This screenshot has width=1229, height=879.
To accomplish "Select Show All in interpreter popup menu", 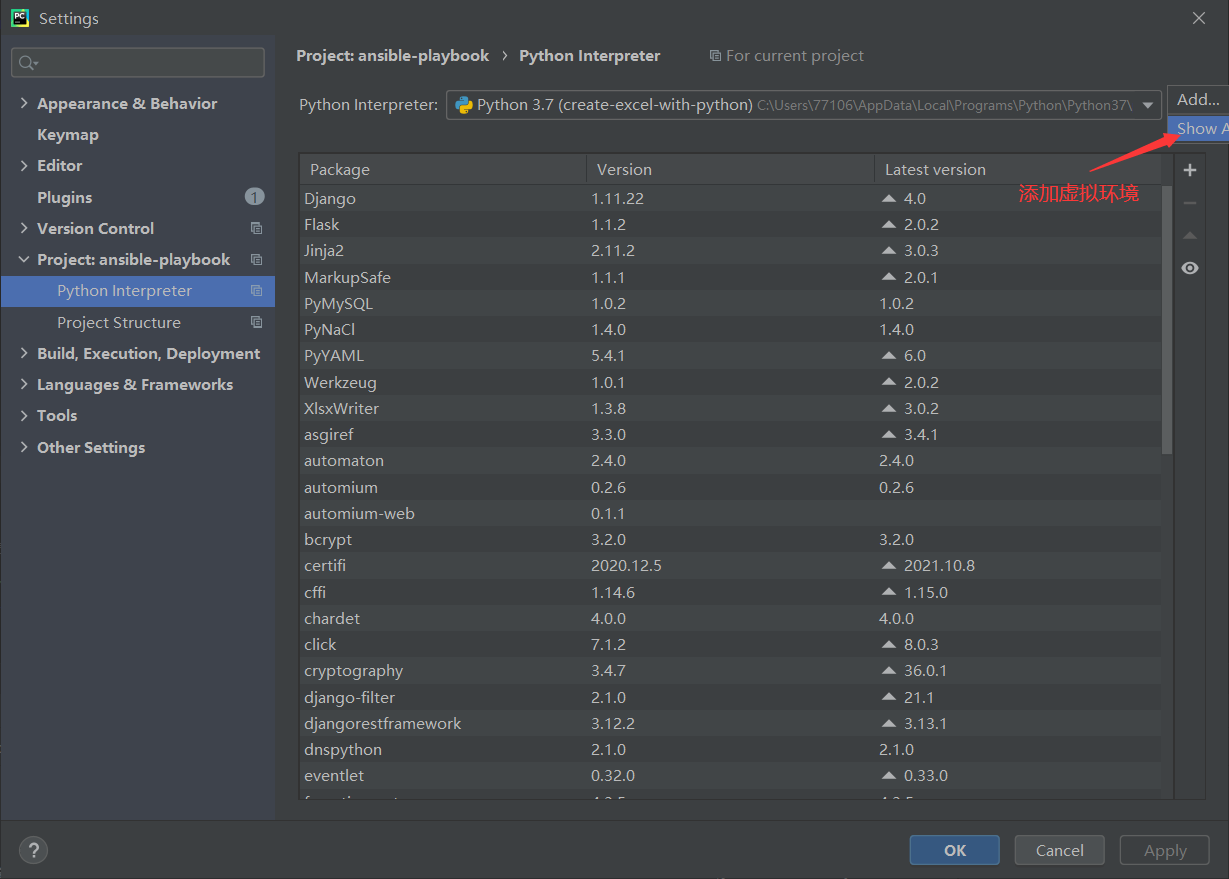I will click(1198, 128).
